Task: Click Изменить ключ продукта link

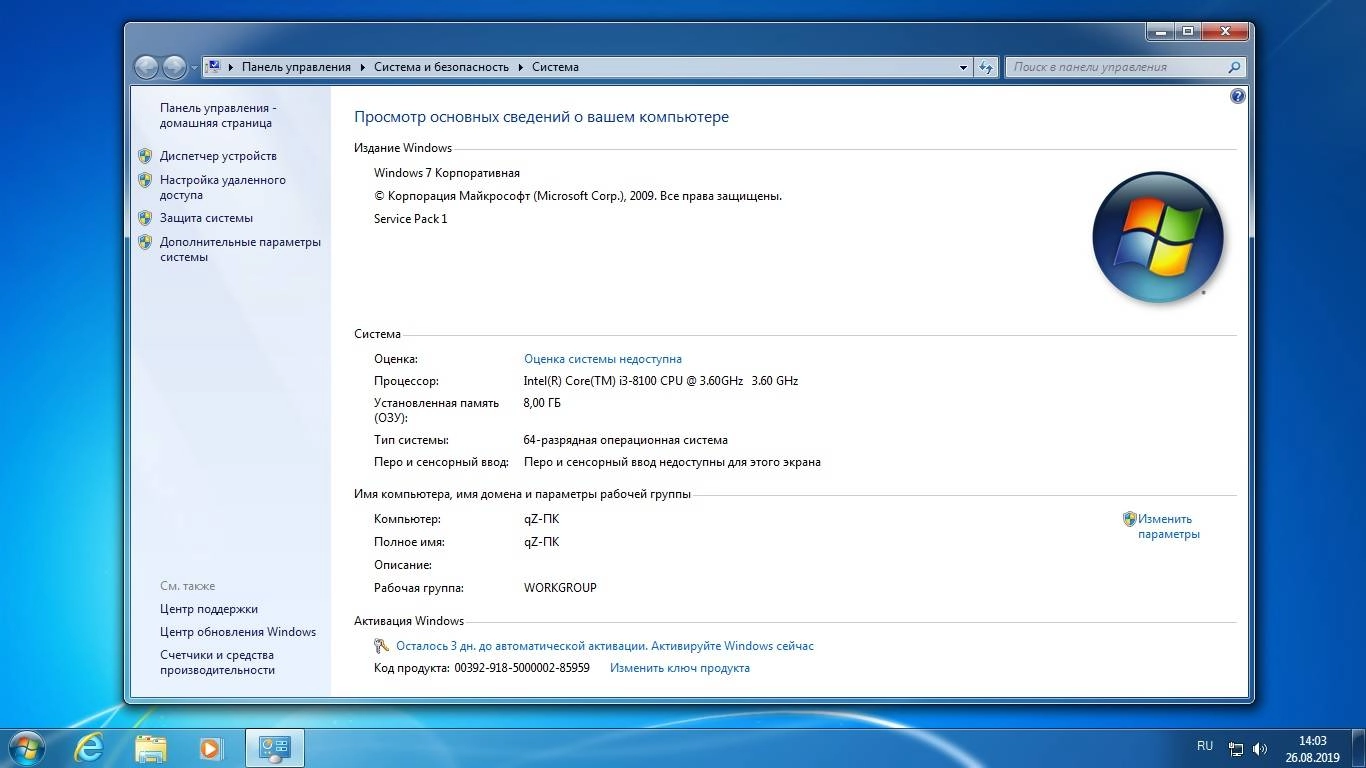Action: click(x=680, y=668)
